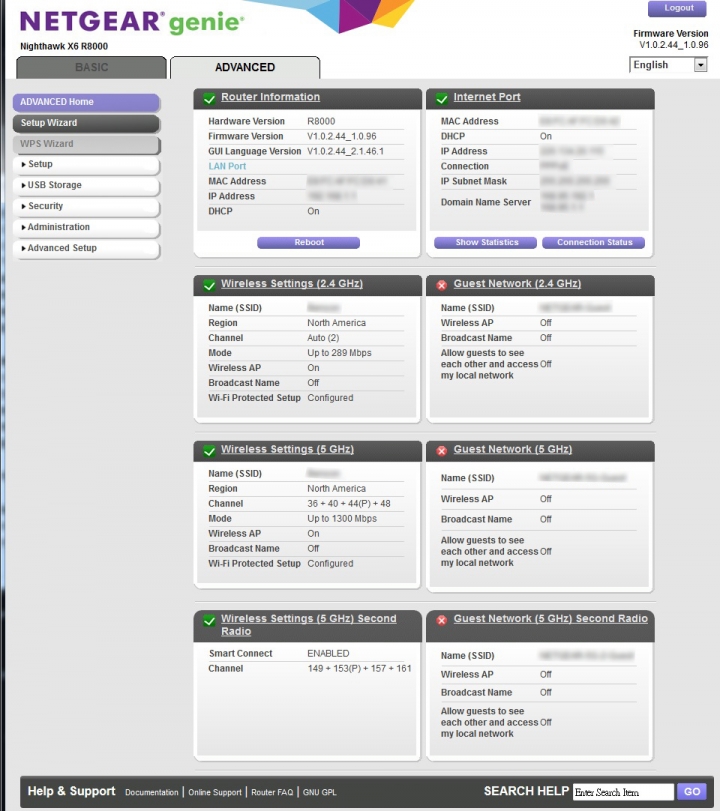The height and width of the screenshot is (811, 720).
Task: Switch to the BASIC tab
Action: coord(92,68)
